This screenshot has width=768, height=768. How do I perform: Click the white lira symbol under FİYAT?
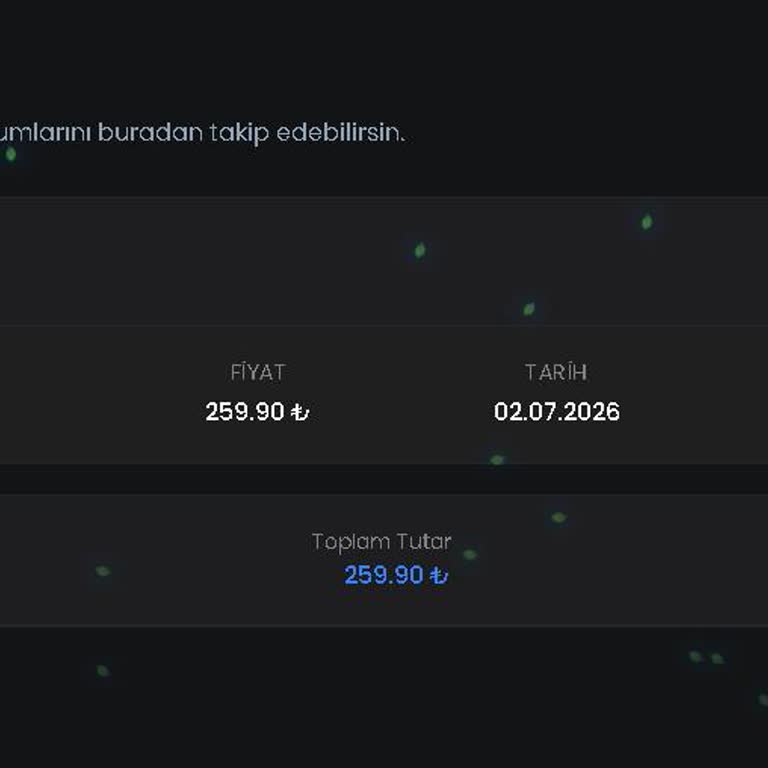click(x=300, y=412)
